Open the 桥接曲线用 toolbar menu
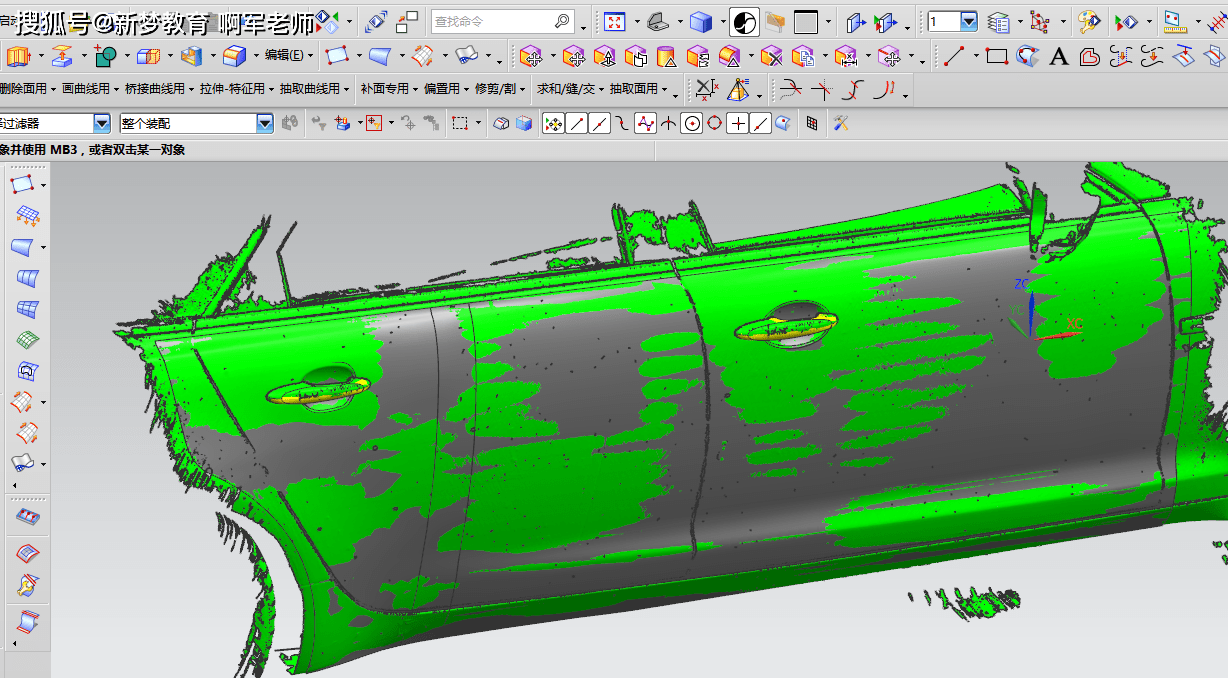Image resolution: width=1228 pixels, height=678 pixels. [158, 89]
